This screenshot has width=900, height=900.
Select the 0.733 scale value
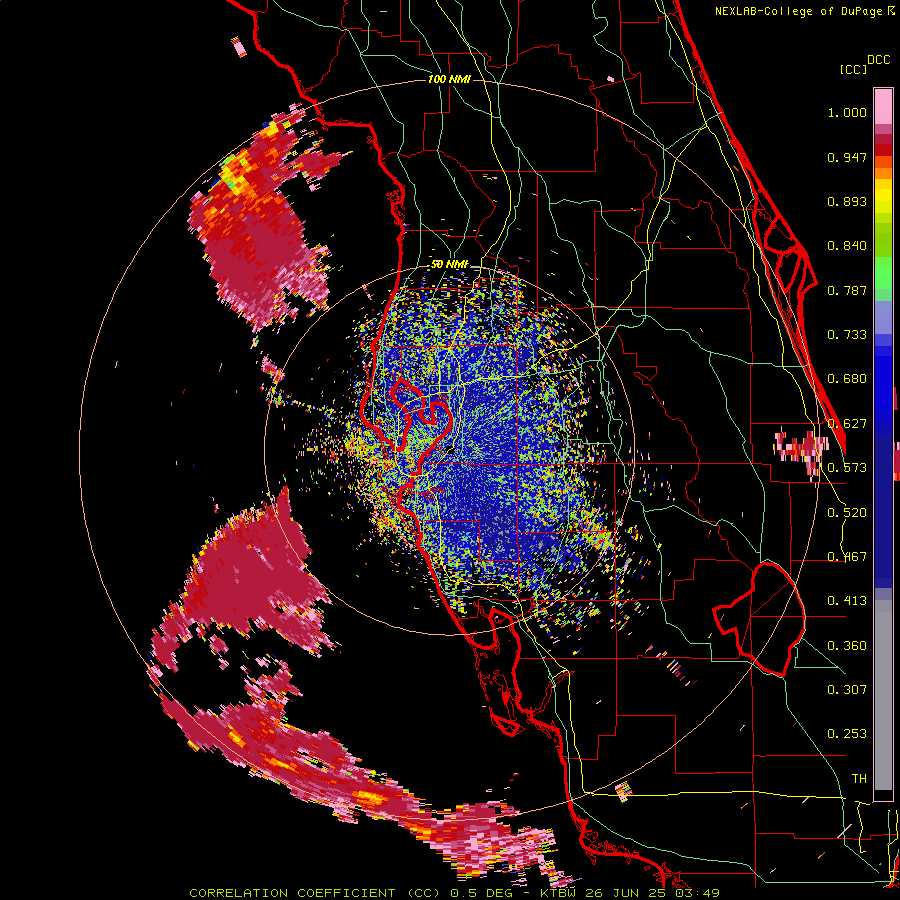click(x=847, y=335)
